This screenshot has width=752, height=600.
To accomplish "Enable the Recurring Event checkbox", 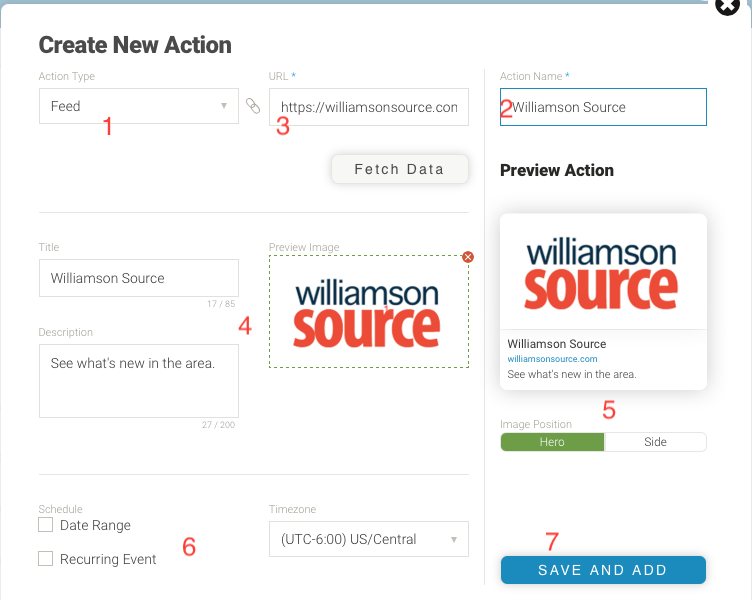I will click(45, 559).
